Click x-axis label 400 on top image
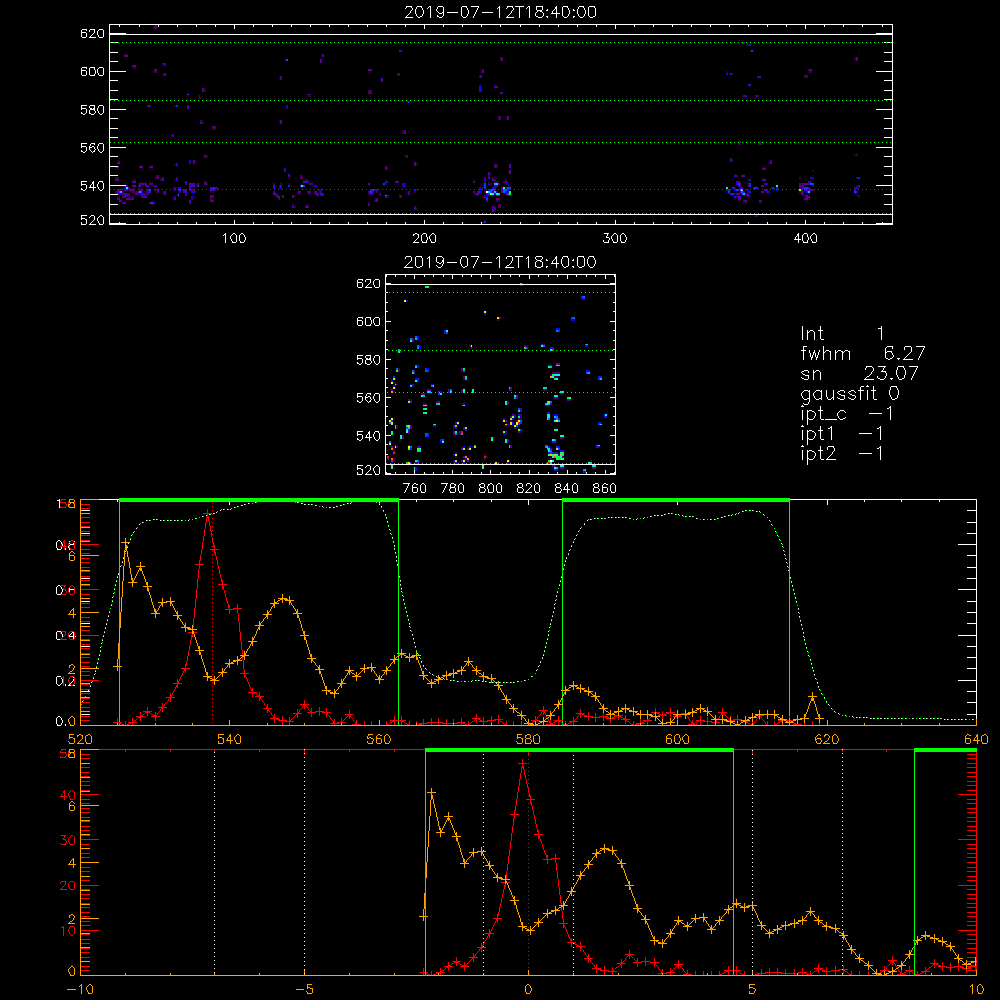 coord(805,239)
